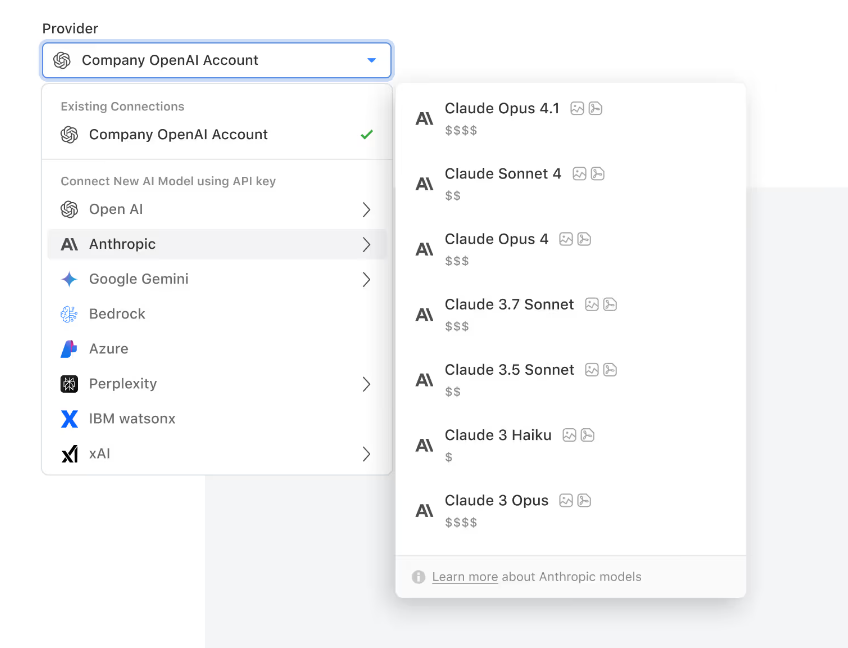Image resolution: width=848 pixels, height=648 pixels.
Task: Click file support icon for Claude 3.7 Sonnet
Action: coord(610,305)
